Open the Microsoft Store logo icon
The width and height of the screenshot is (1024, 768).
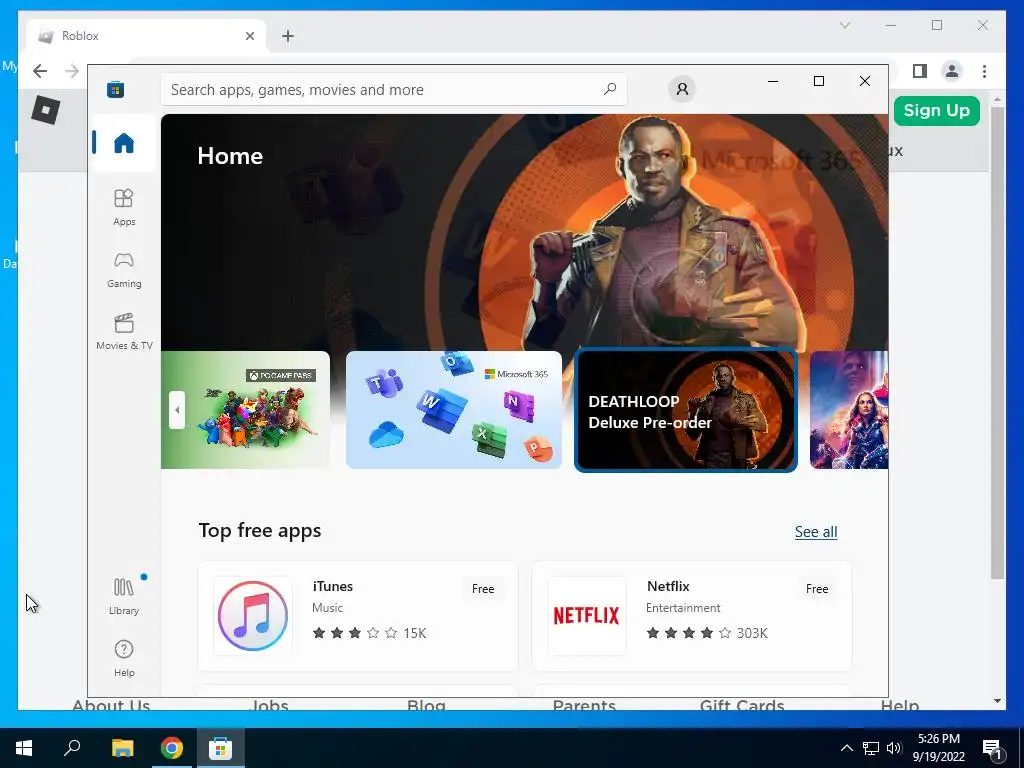coord(116,89)
